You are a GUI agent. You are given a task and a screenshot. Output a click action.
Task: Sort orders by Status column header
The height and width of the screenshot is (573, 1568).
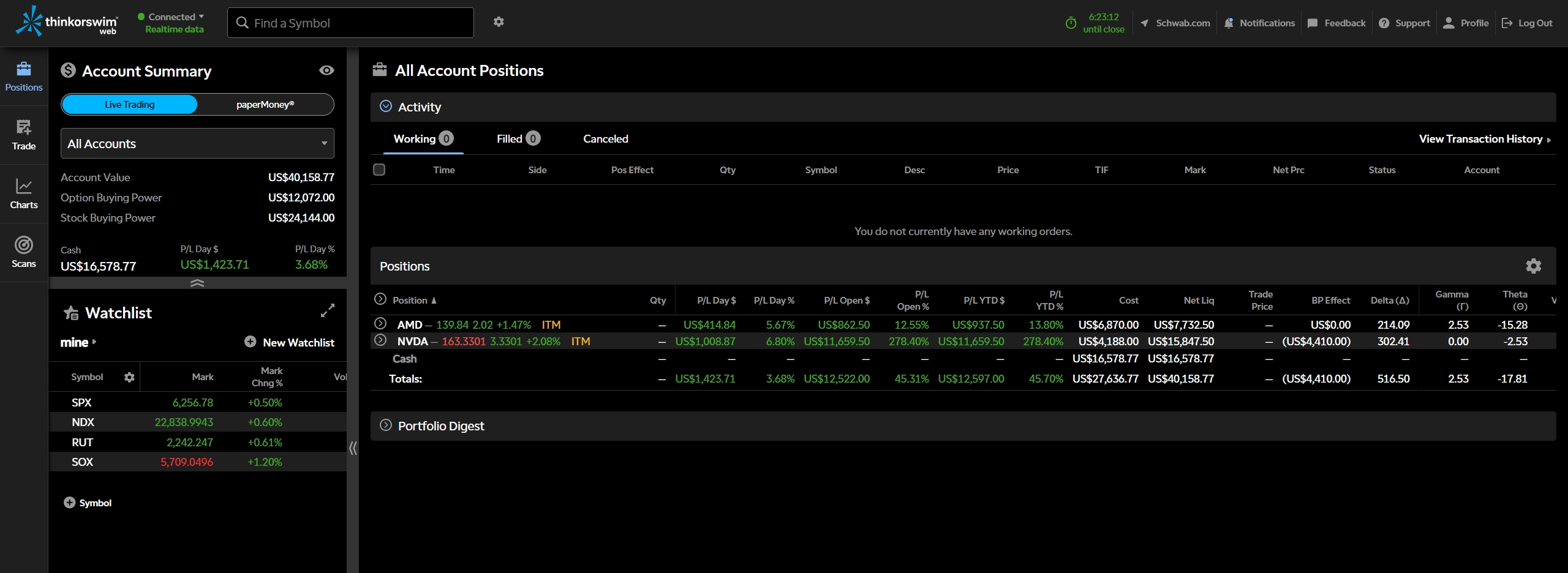1382,170
